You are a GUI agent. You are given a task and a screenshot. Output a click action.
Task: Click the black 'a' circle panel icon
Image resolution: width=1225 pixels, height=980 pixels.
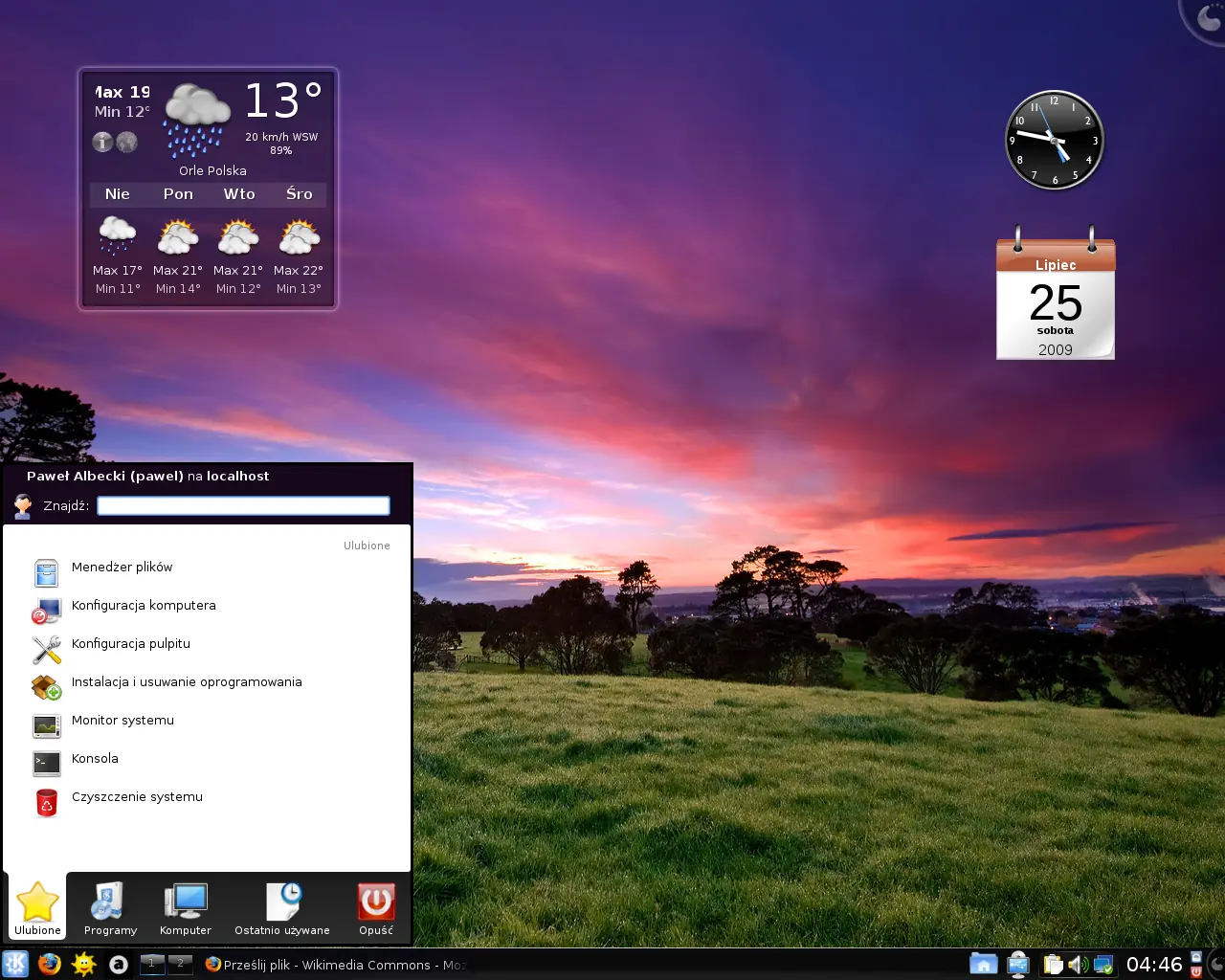coord(119,964)
